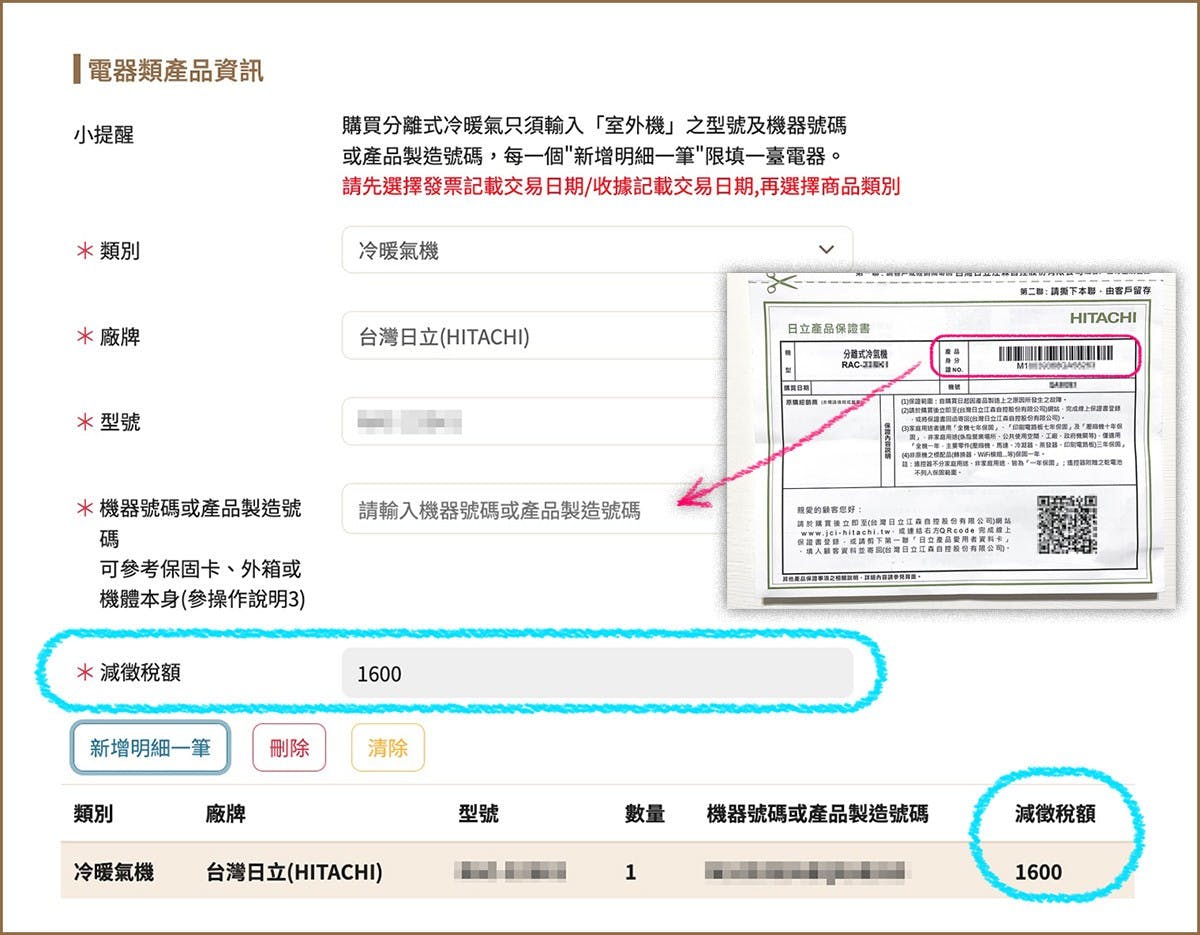Click the 數量 column header in the table
The width and height of the screenshot is (1200, 935).
[645, 813]
